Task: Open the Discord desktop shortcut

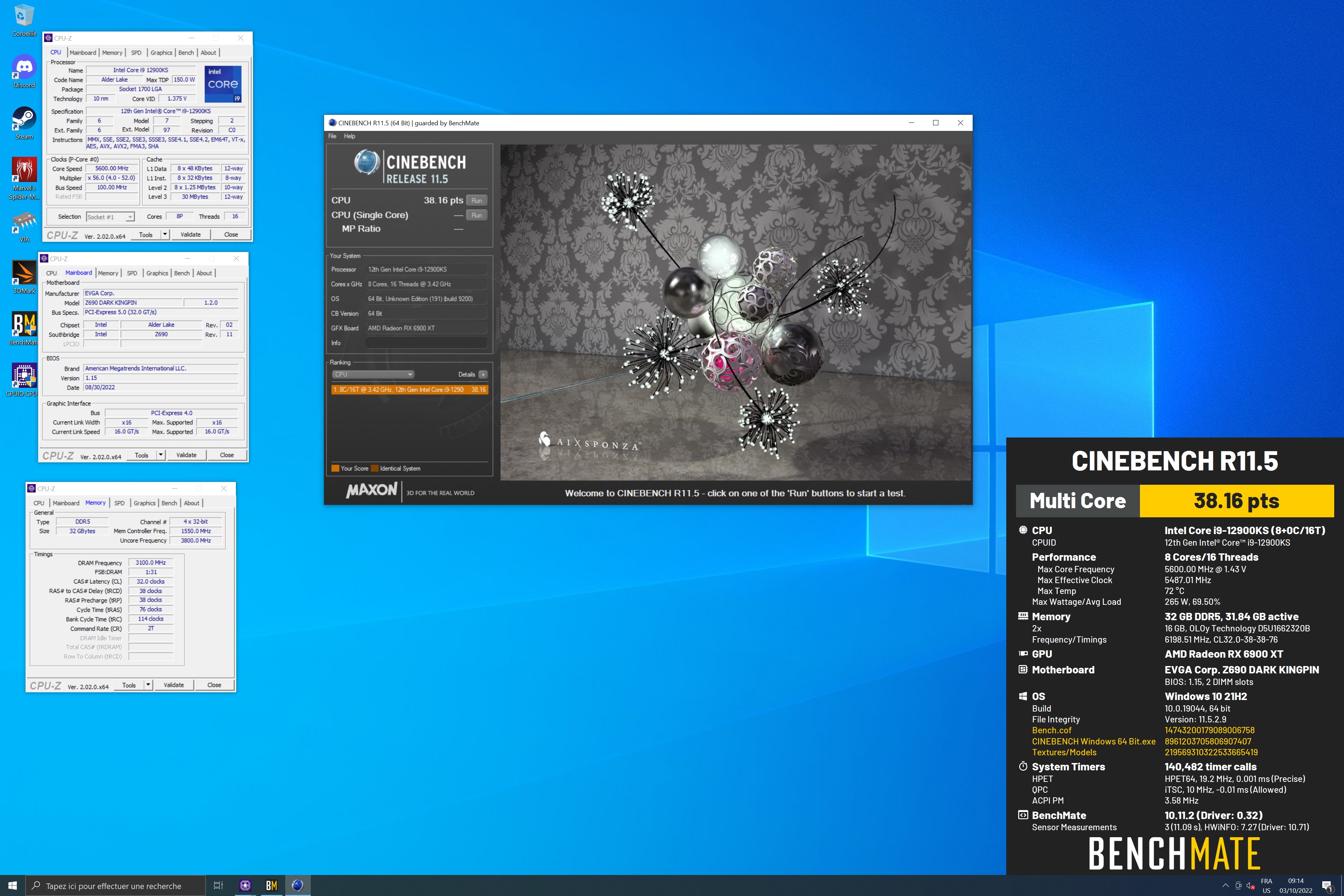Action: click(24, 71)
